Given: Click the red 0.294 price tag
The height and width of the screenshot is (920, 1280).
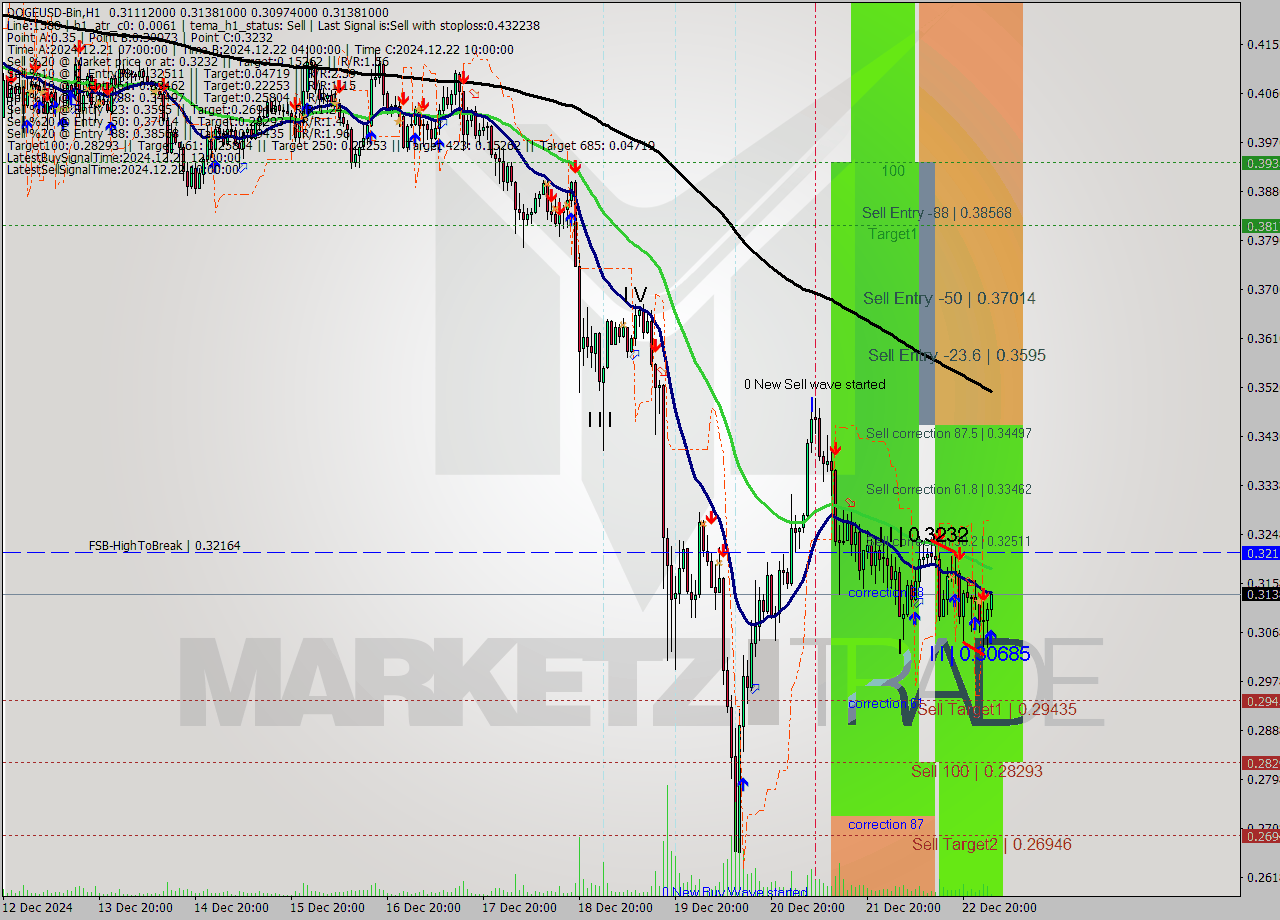Looking at the screenshot, I should tap(1260, 701).
